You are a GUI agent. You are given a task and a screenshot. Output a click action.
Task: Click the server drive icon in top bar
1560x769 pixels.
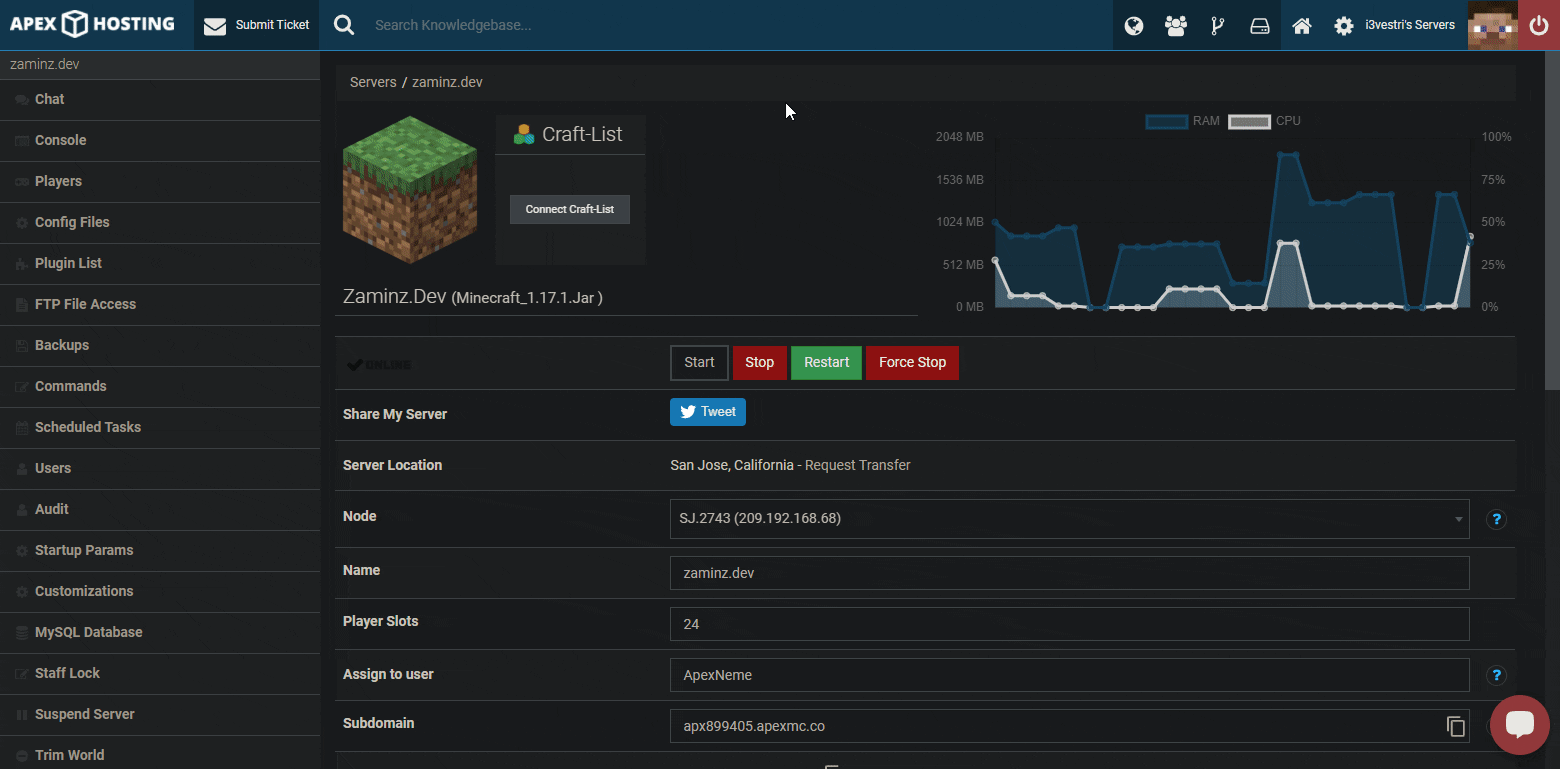click(x=1260, y=26)
